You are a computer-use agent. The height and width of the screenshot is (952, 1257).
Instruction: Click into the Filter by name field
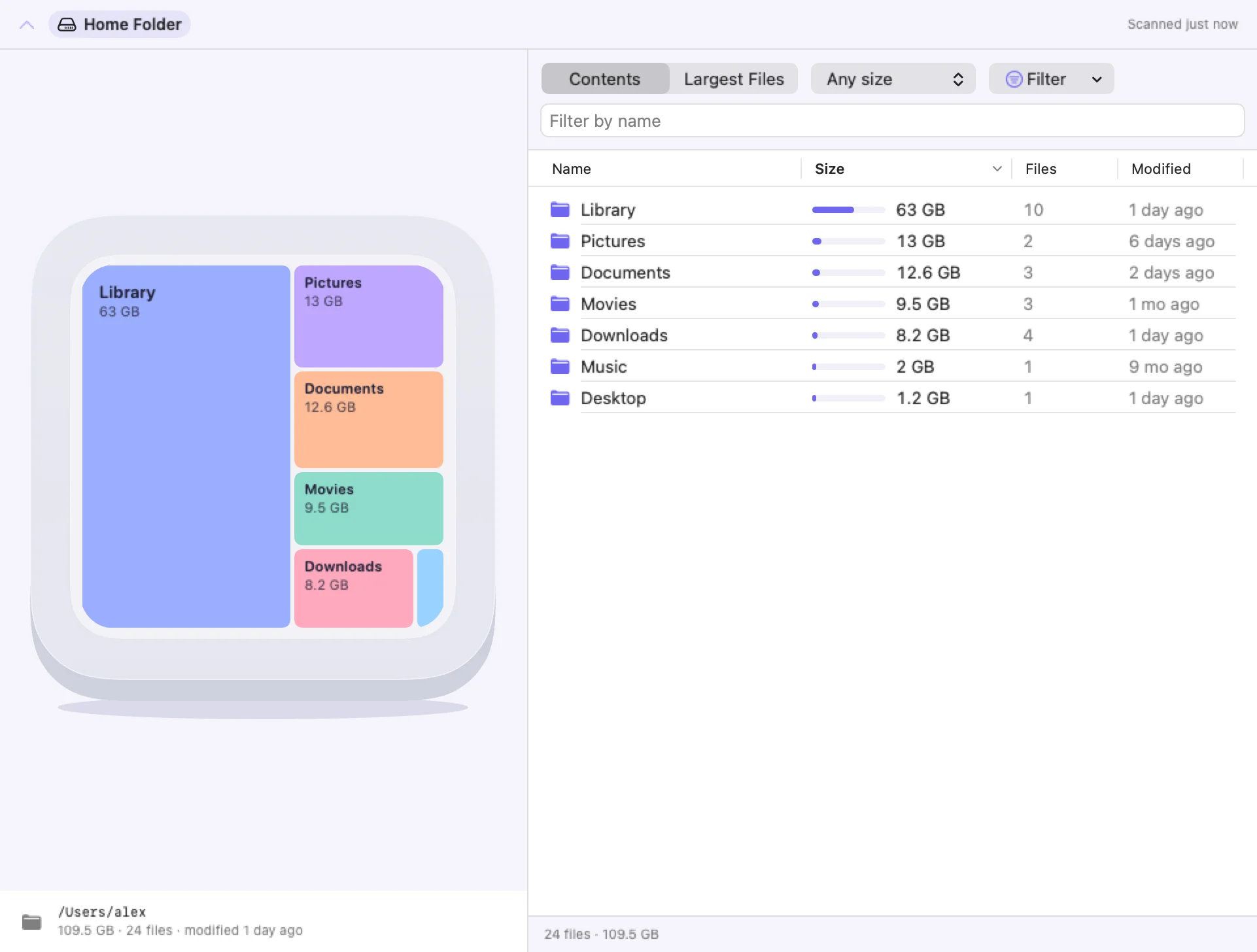pyautogui.click(x=892, y=121)
